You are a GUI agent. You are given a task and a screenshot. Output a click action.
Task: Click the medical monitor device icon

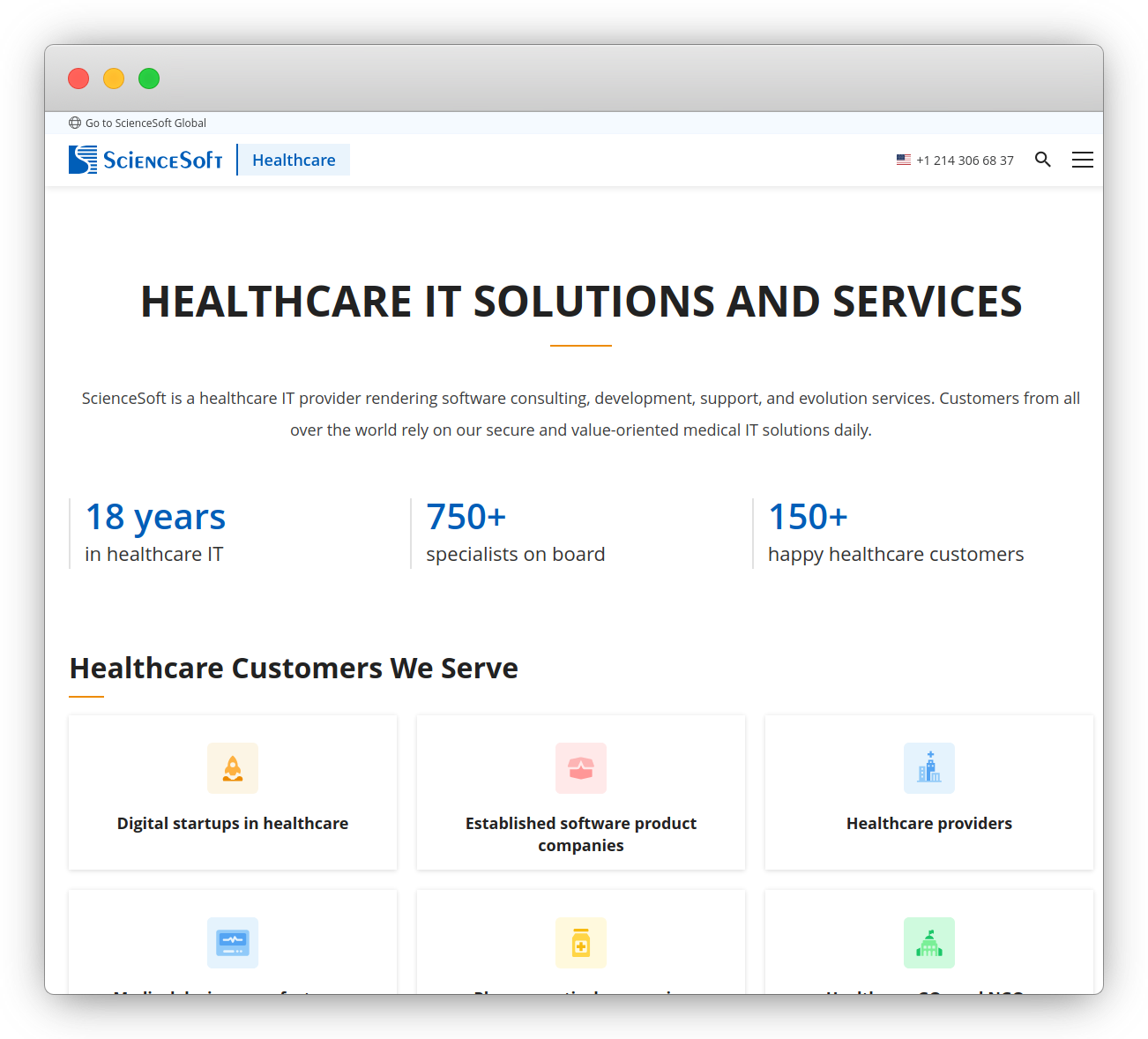point(233,943)
